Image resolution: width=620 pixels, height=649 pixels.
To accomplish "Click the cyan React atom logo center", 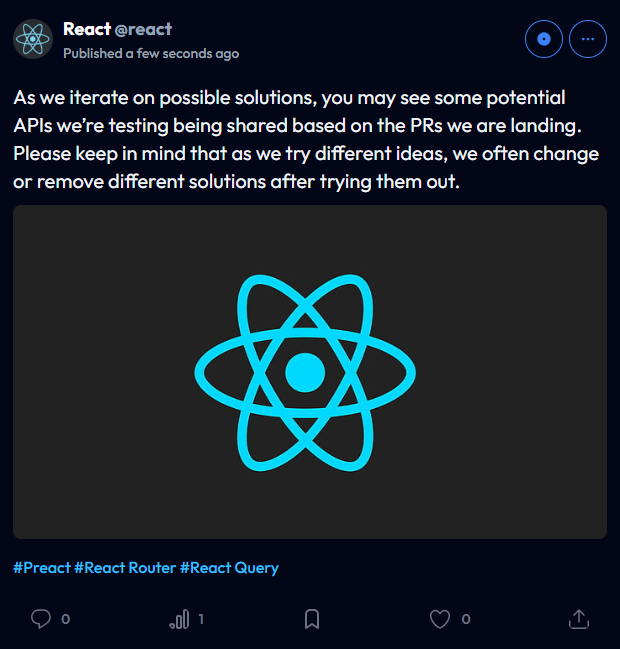I will pos(305,373).
